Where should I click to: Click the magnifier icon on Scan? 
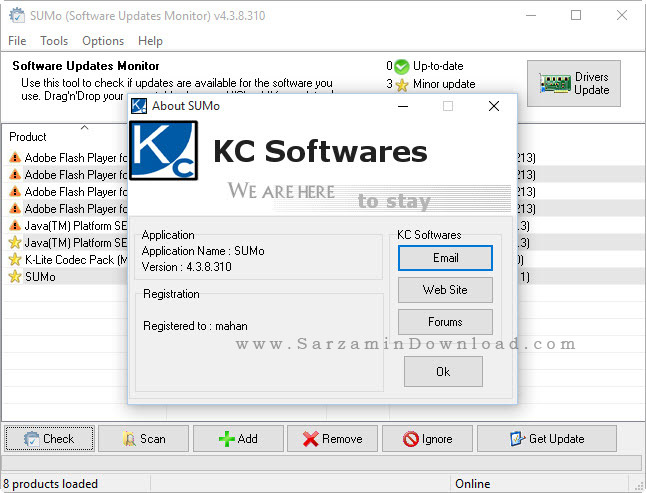pyautogui.click(x=129, y=439)
